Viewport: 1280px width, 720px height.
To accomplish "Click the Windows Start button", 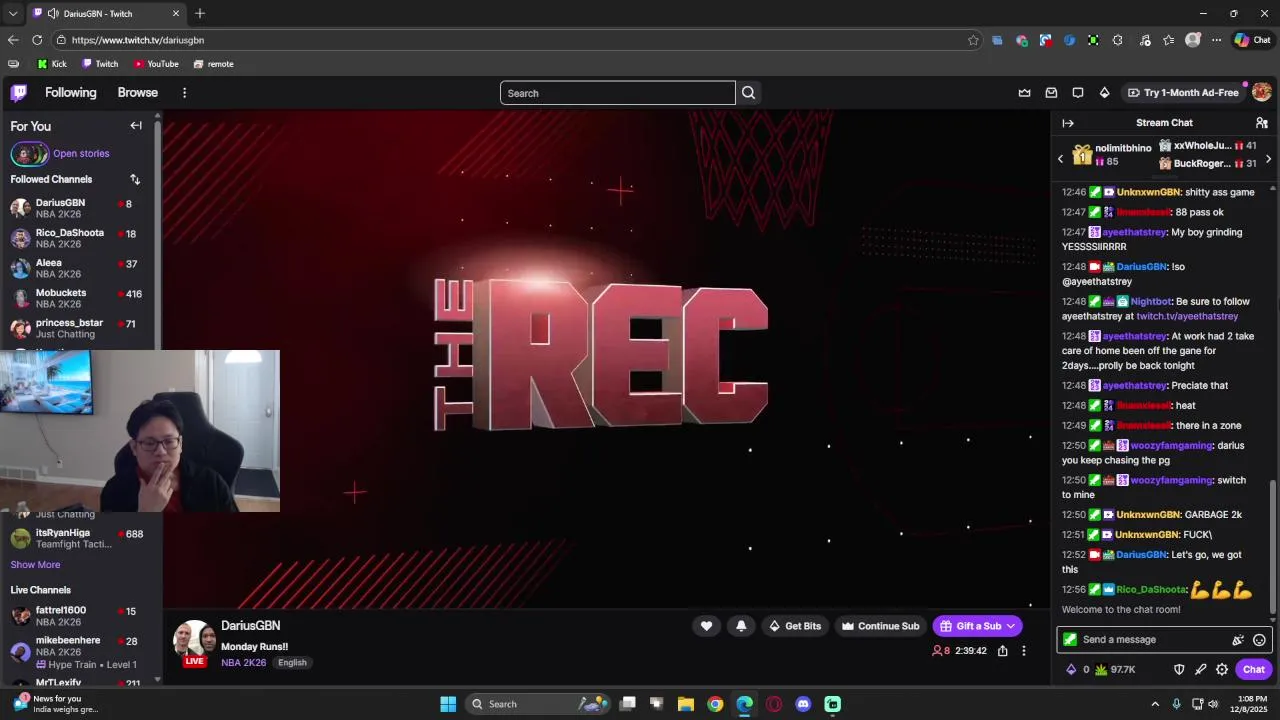I will [448, 704].
